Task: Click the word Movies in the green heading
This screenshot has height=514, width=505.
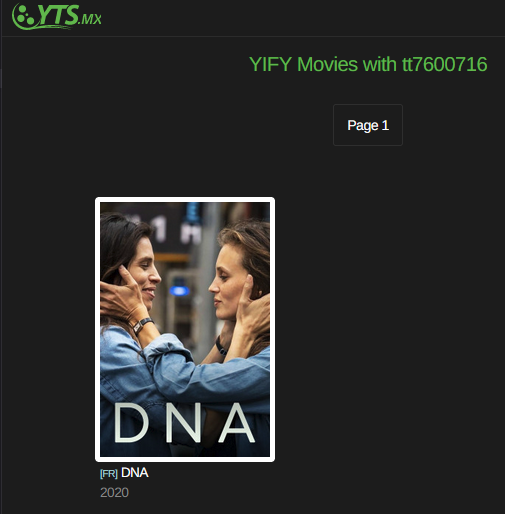Action: (x=327, y=64)
